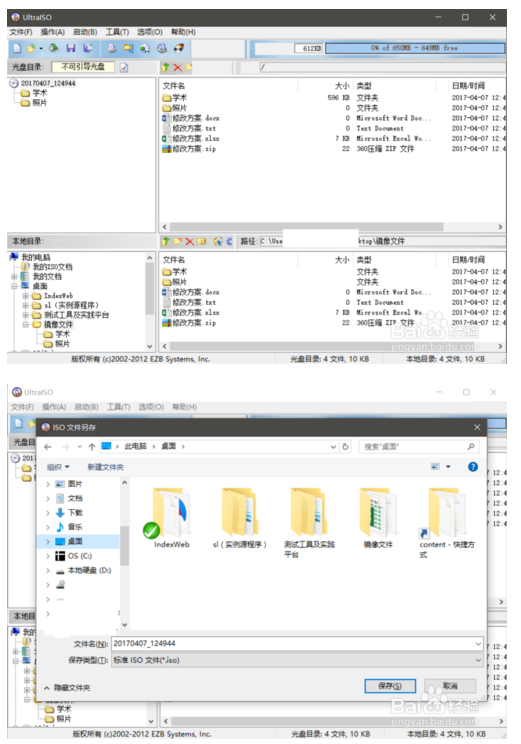Go up one level in local directory toolbar
The width and height of the screenshot is (521, 744).
166,241
